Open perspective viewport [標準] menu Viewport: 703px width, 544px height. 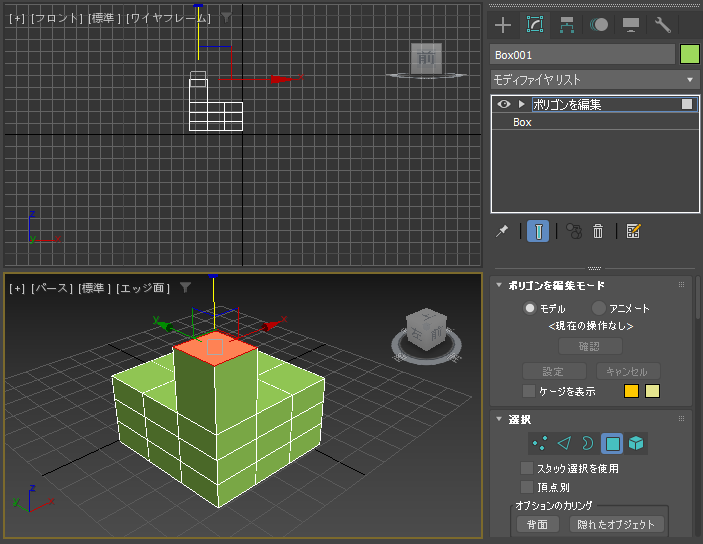[94, 288]
